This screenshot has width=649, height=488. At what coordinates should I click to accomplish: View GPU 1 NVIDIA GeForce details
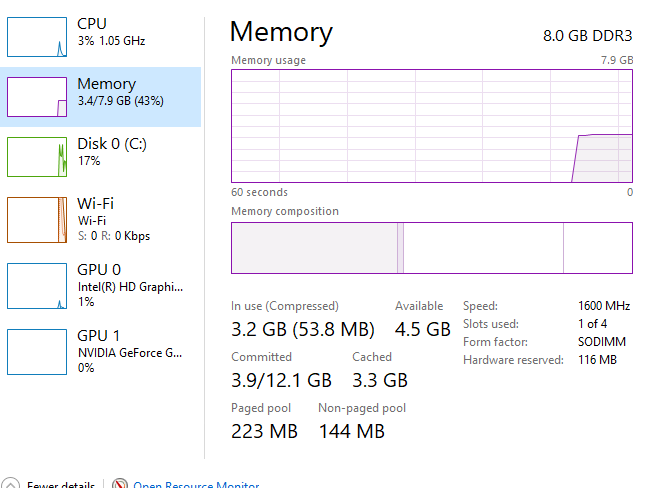coord(101,352)
